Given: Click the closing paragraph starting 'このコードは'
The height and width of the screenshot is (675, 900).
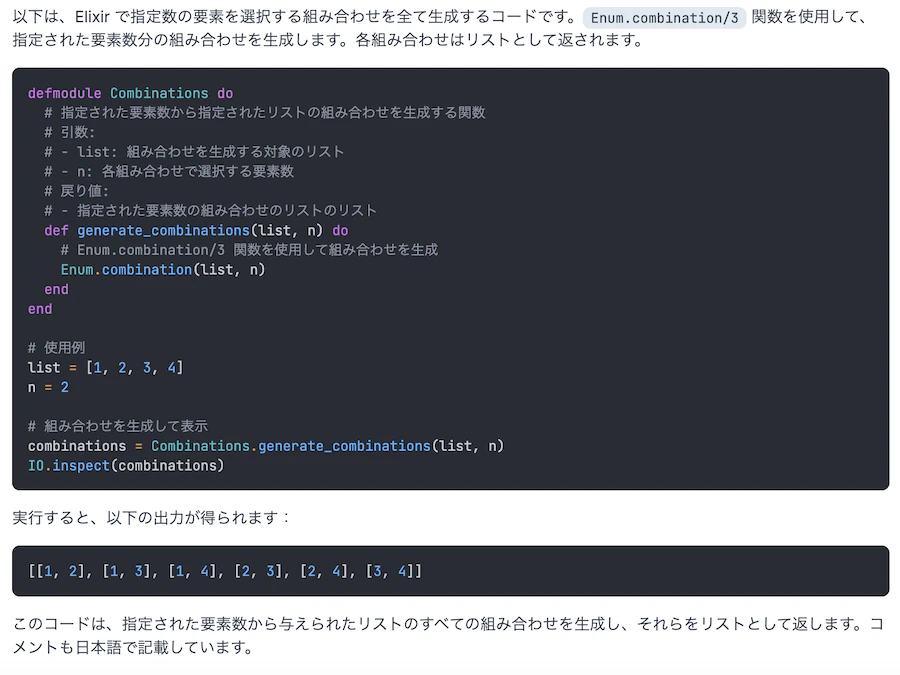Looking at the screenshot, I should click(448, 635).
